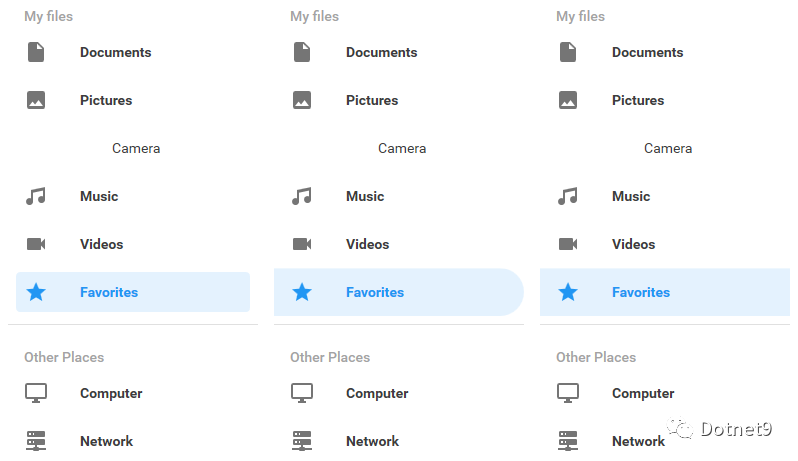Open Network label in the right list
The width and height of the screenshot is (798, 461).
(638, 441)
